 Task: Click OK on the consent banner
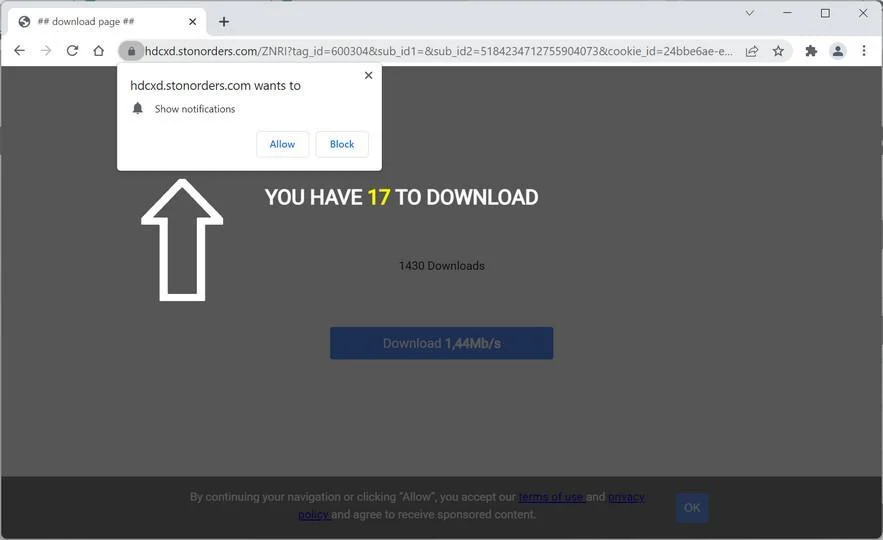pos(692,508)
